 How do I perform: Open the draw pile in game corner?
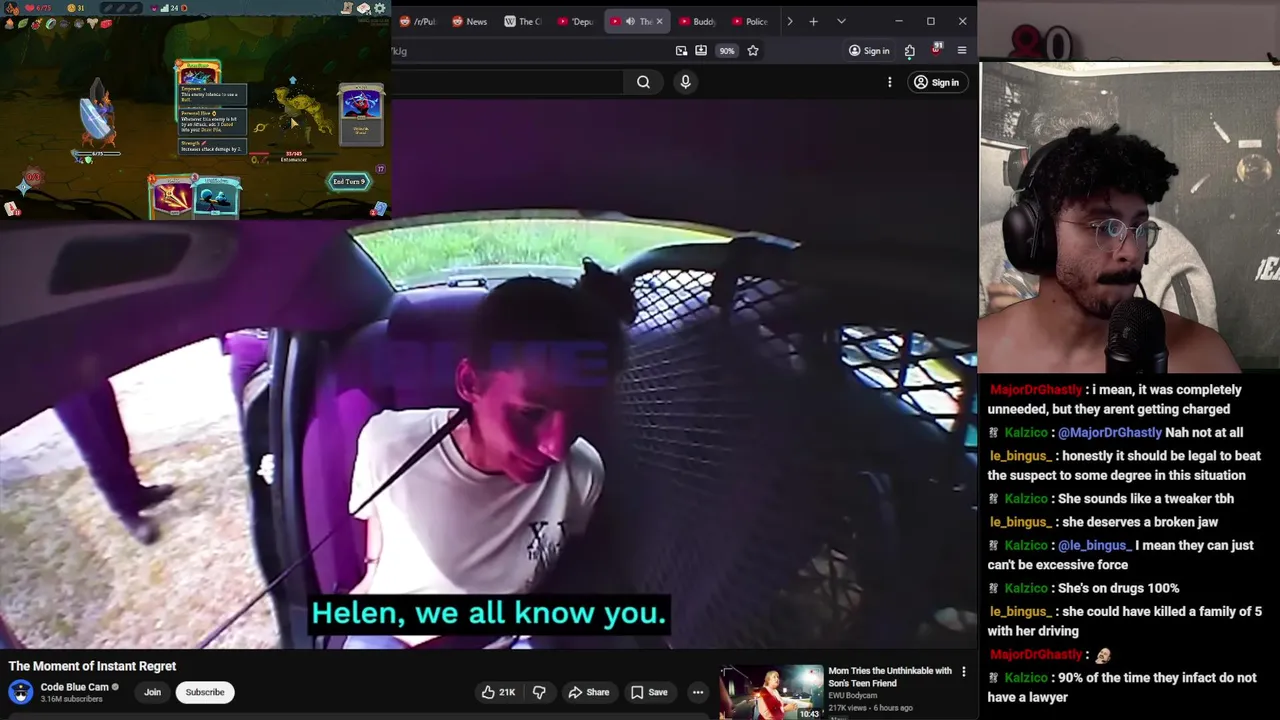[x=11, y=208]
